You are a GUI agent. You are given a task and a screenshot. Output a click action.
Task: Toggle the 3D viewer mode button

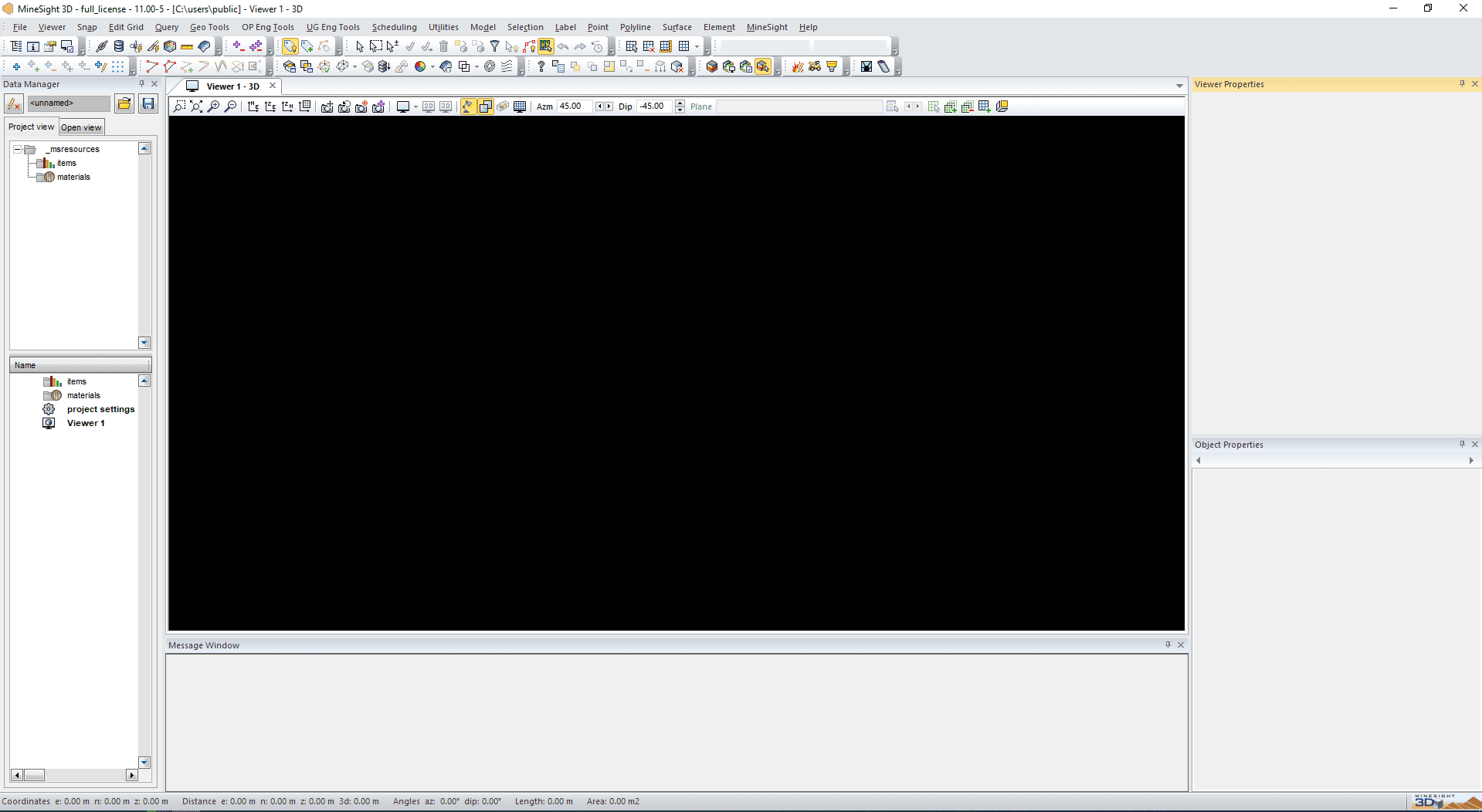coord(446,107)
